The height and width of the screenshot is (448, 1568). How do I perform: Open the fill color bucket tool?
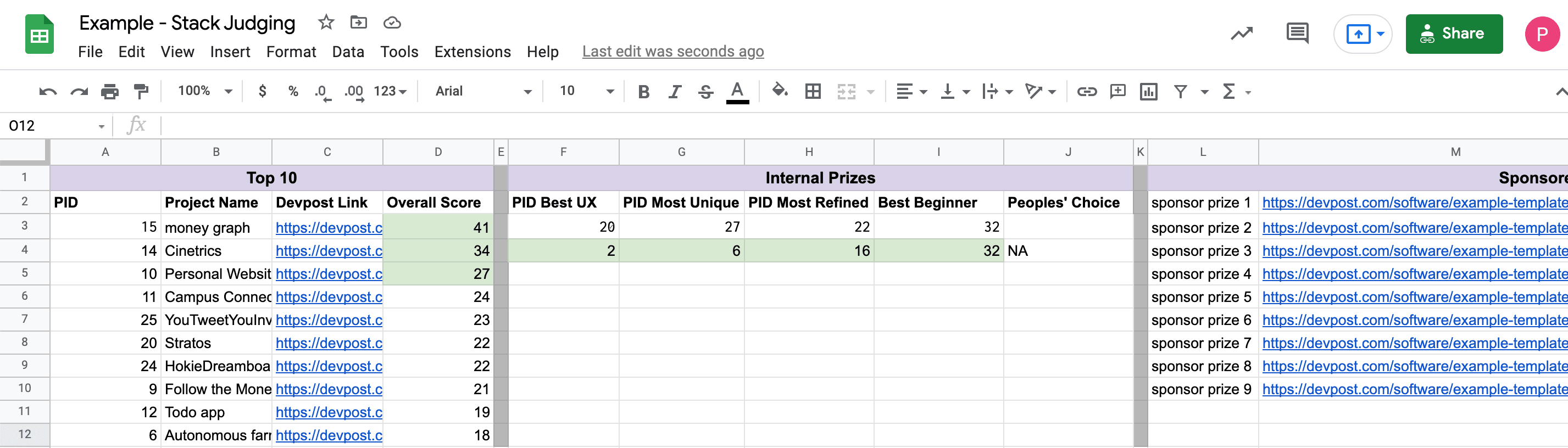tap(780, 91)
